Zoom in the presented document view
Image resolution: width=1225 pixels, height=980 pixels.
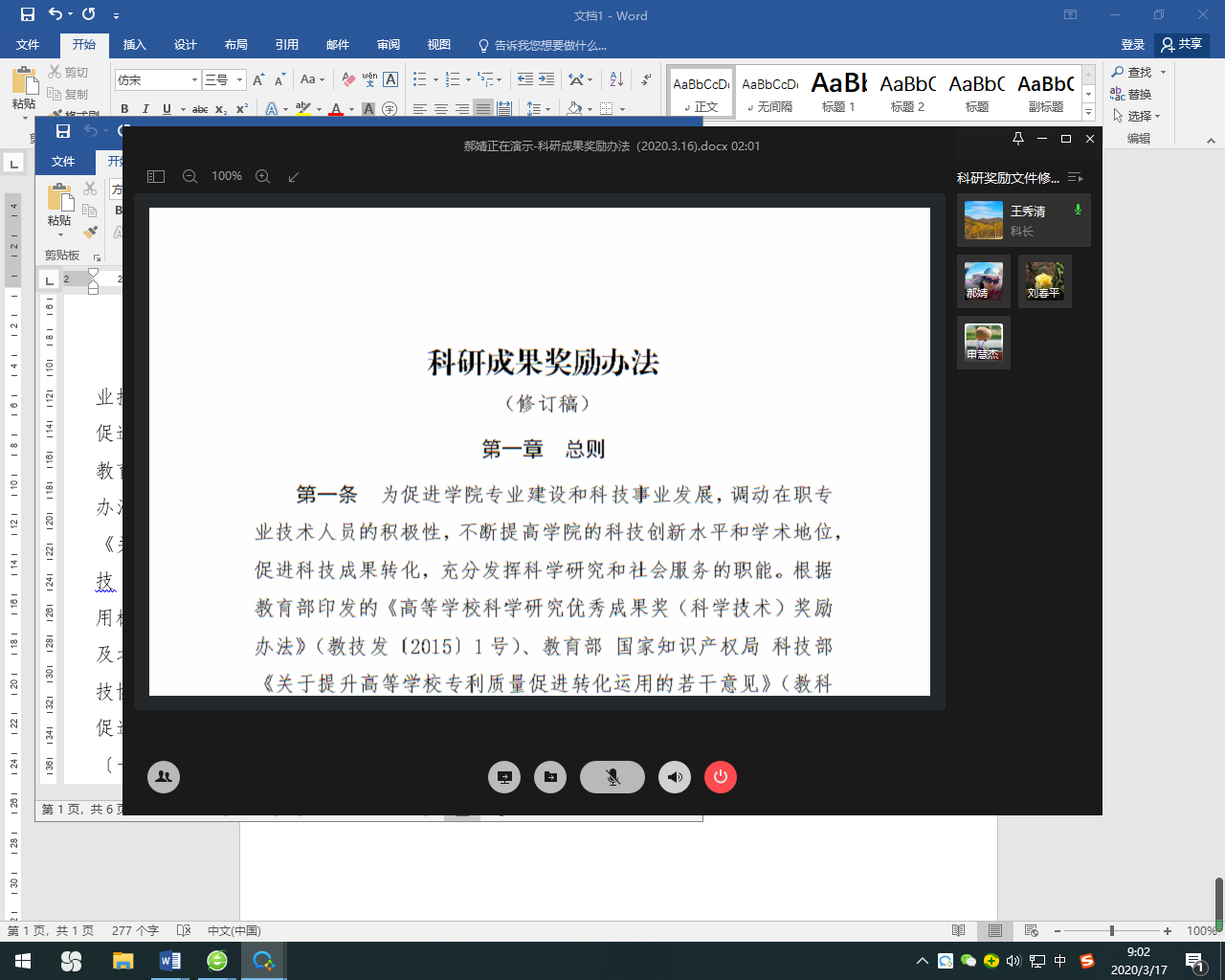263,176
